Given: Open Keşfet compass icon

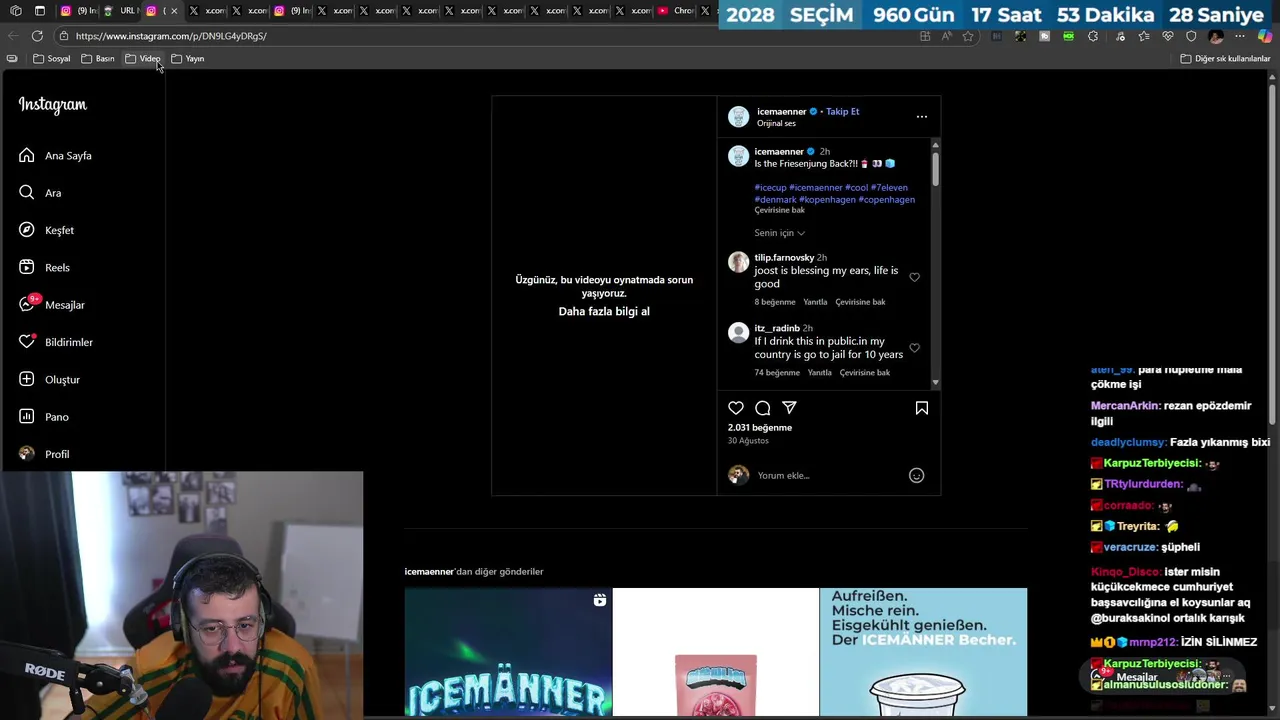Looking at the screenshot, I should pyautogui.click(x=27, y=230).
